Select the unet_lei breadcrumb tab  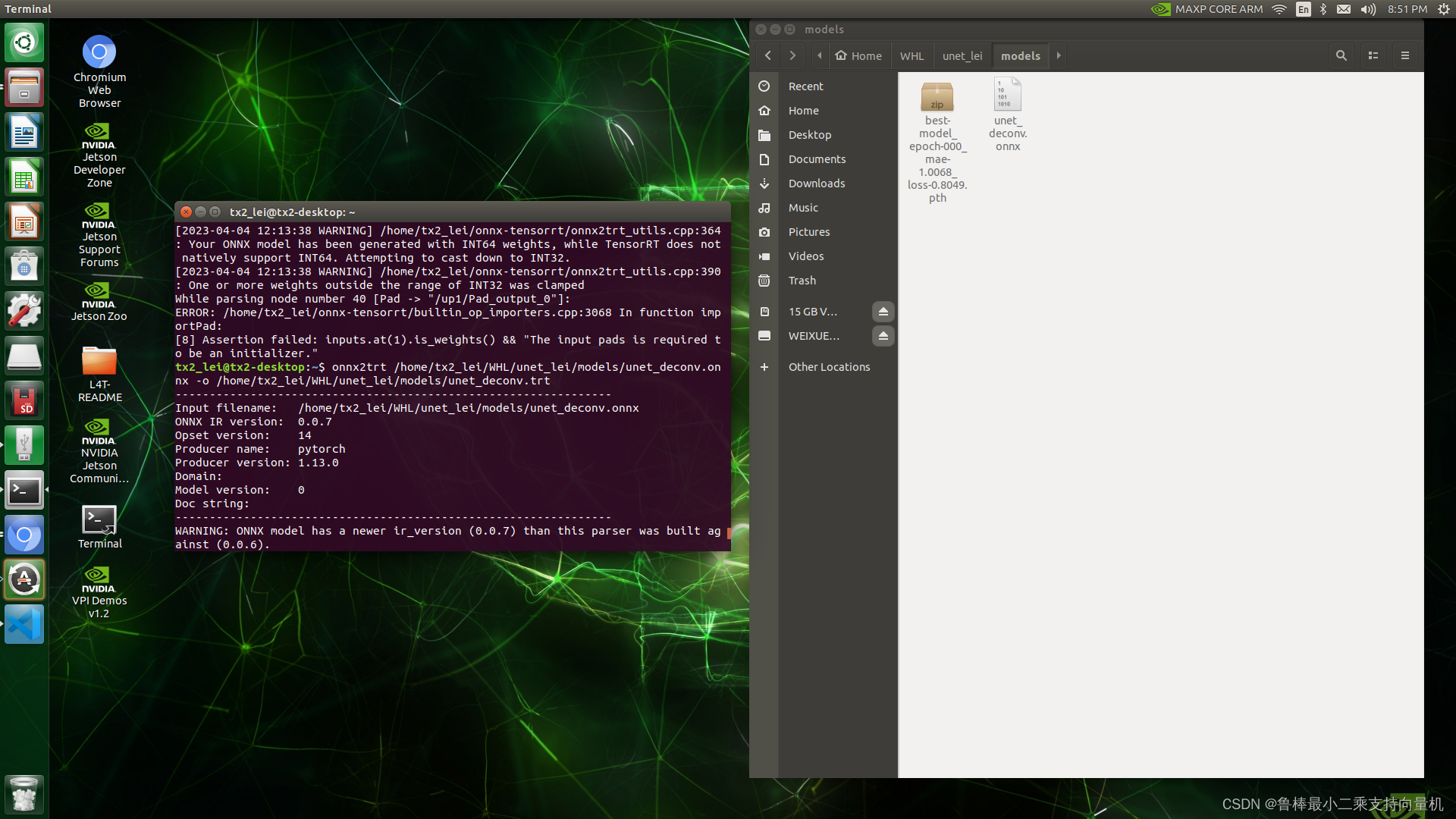[962, 56]
